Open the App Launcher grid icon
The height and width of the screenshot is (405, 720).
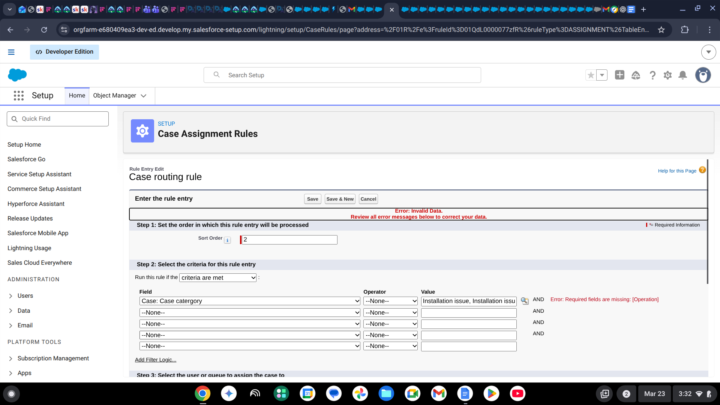[18, 96]
